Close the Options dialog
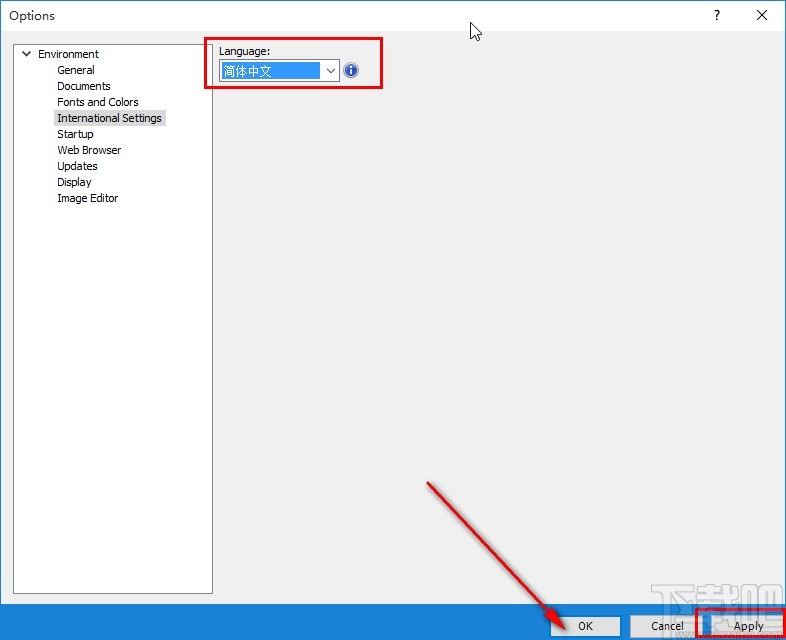Screen dimensions: 786x640 (x=762, y=16)
